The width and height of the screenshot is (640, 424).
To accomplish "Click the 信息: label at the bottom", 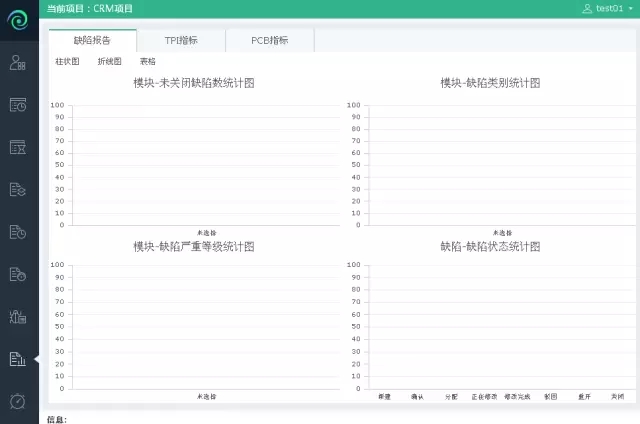I will [57, 420].
